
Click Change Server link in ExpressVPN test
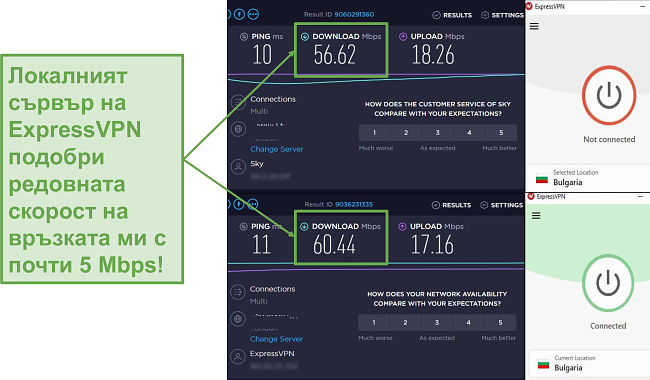(x=276, y=339)
